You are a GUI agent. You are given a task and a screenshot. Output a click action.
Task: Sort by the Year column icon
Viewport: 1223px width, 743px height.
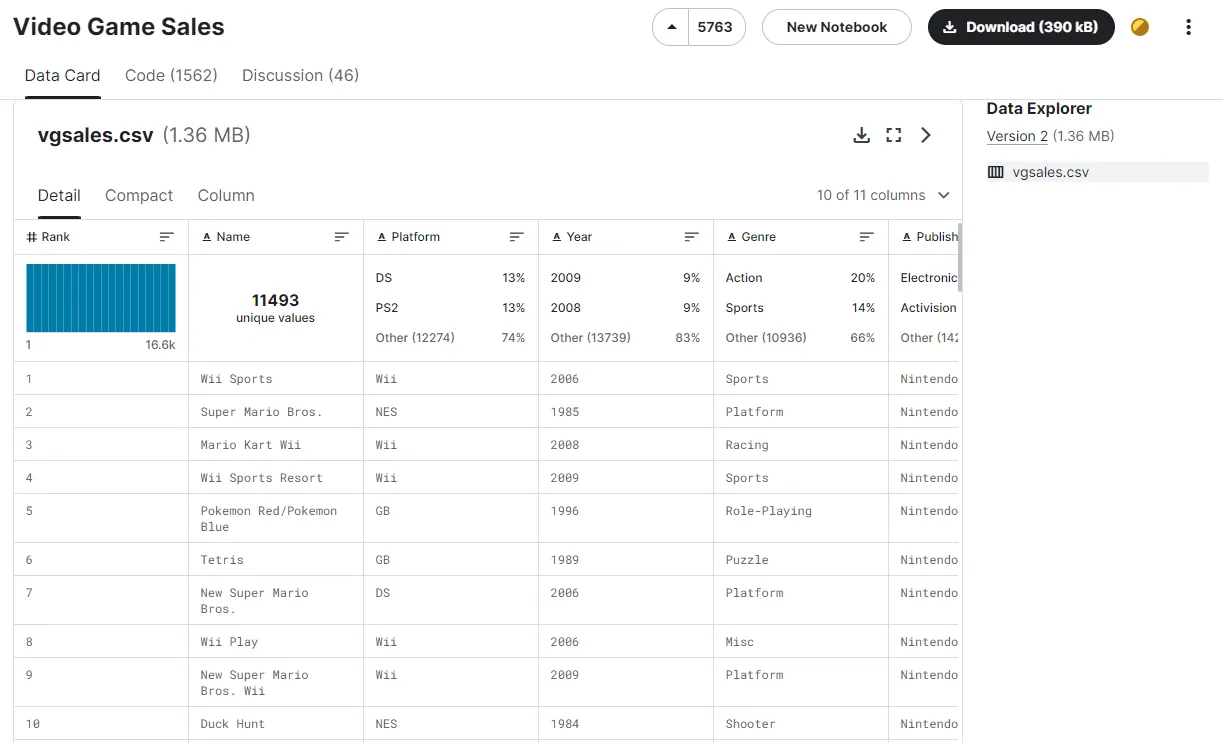[692, 237]
